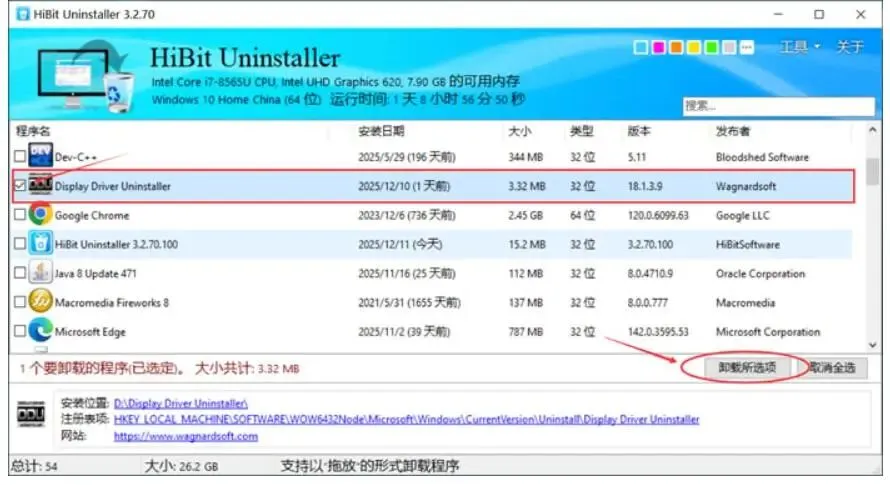
Task: Click the HiBit logo in title bar
Action: 23,14
